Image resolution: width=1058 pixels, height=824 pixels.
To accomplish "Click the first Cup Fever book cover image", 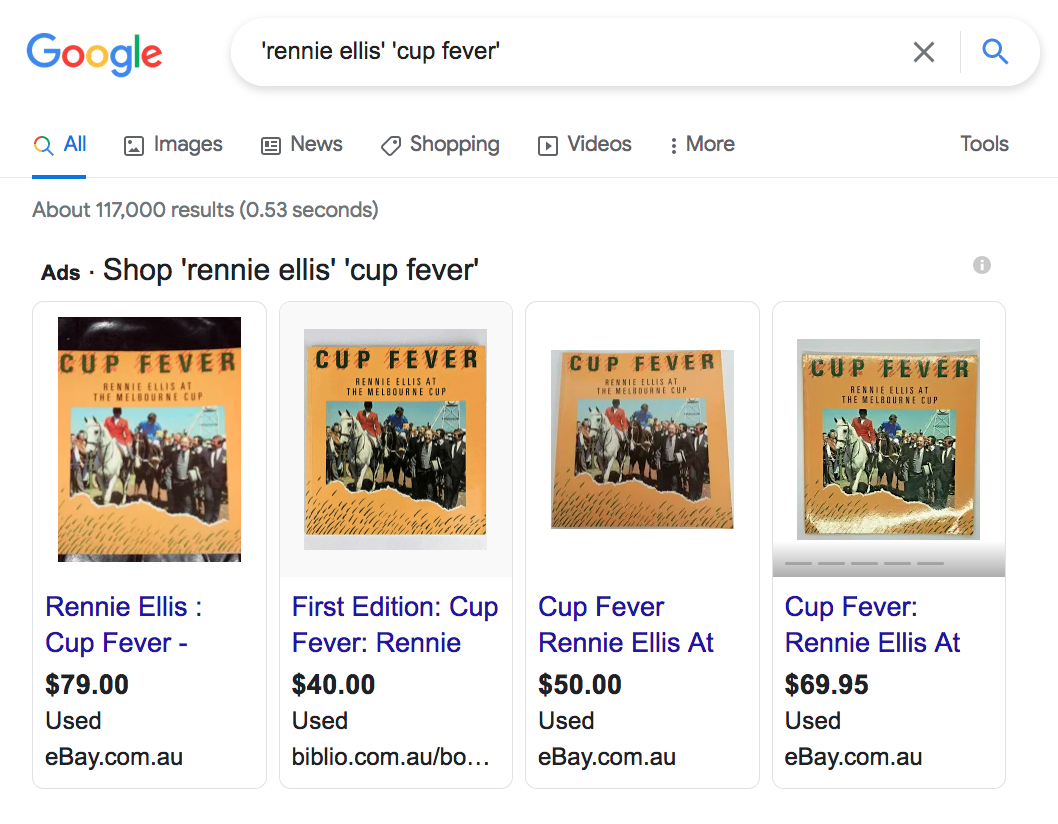I will 149,438.
